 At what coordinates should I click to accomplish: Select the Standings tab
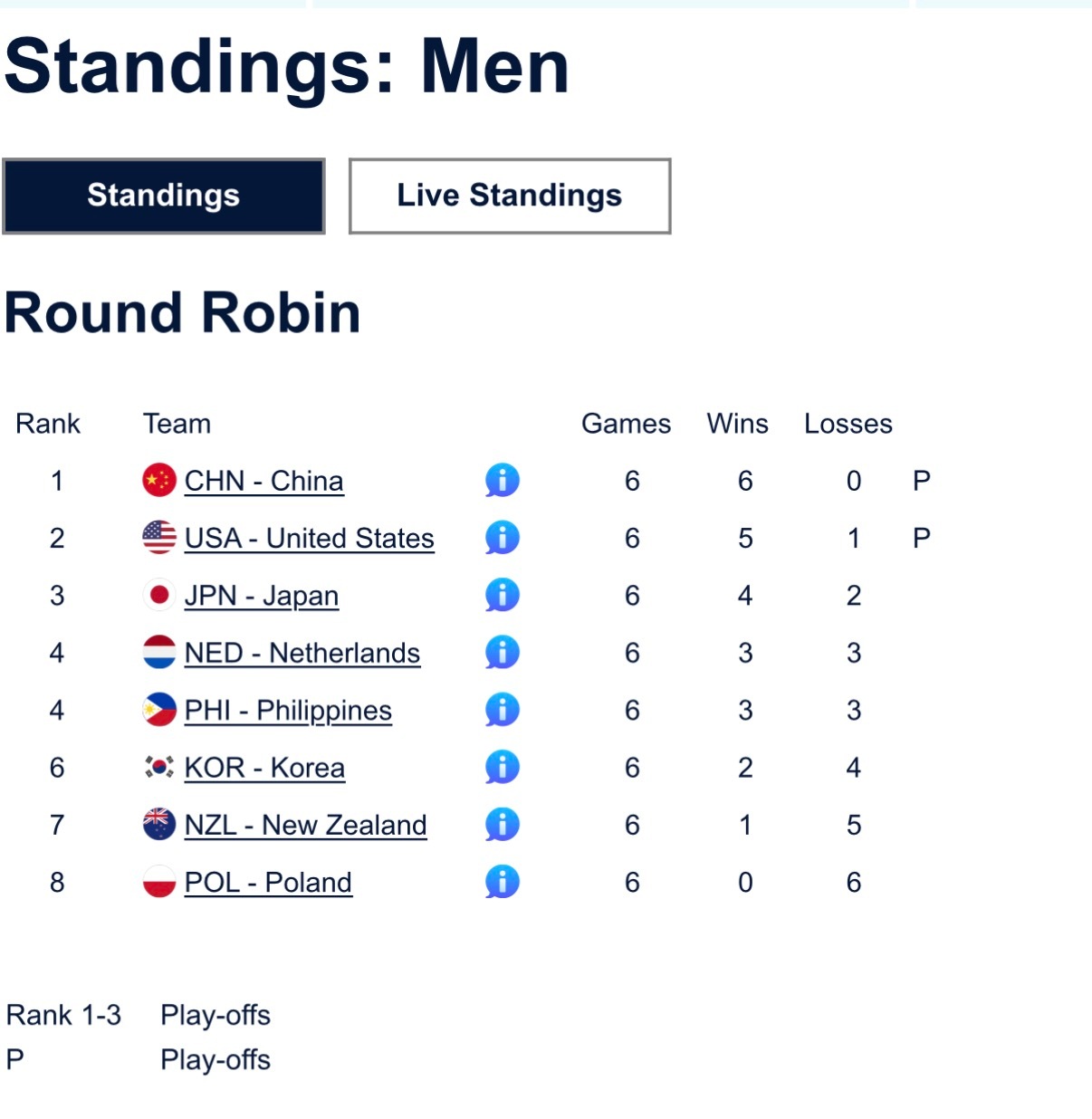pyautogui.click(x=164, y=196)
